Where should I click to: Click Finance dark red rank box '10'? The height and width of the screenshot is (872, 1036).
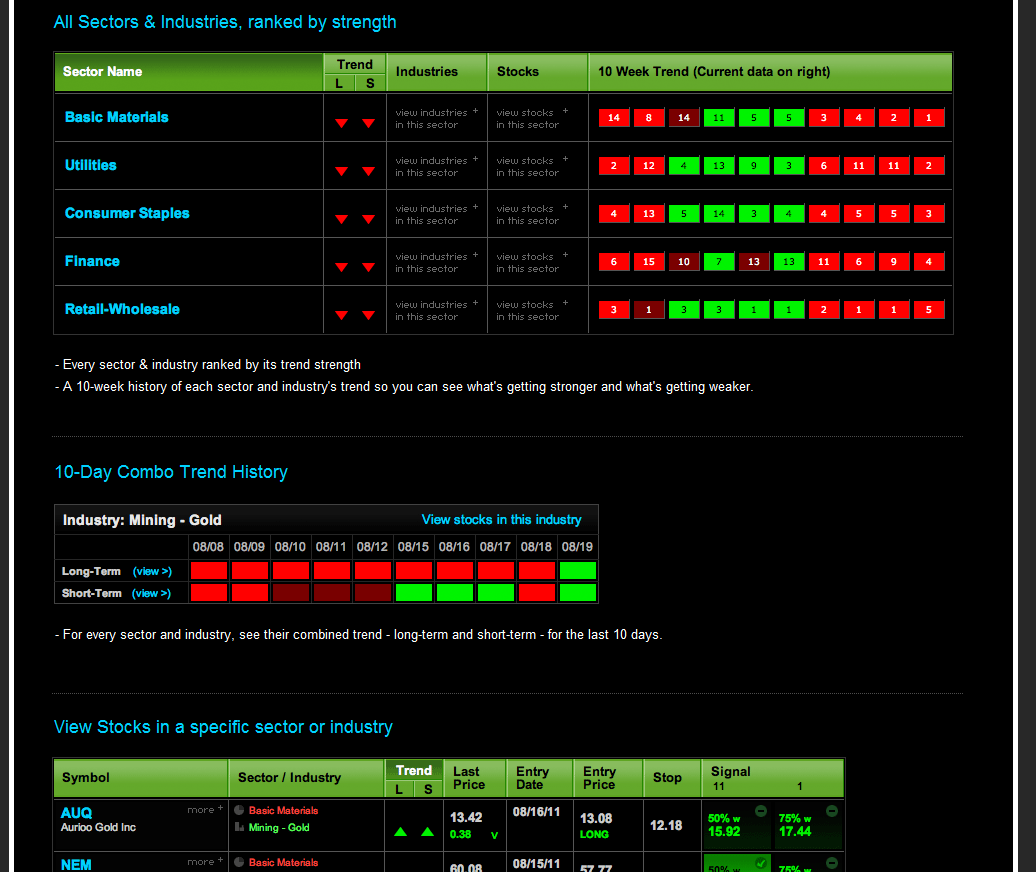coord(684,262)
